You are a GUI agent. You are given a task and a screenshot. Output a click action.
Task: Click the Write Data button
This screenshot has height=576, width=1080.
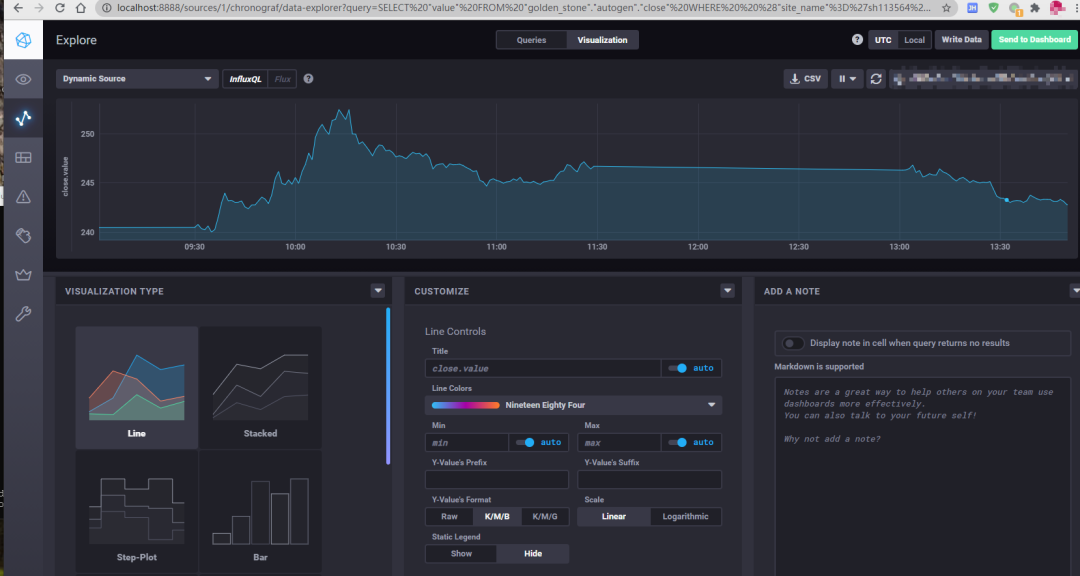[x=962, y=40]
